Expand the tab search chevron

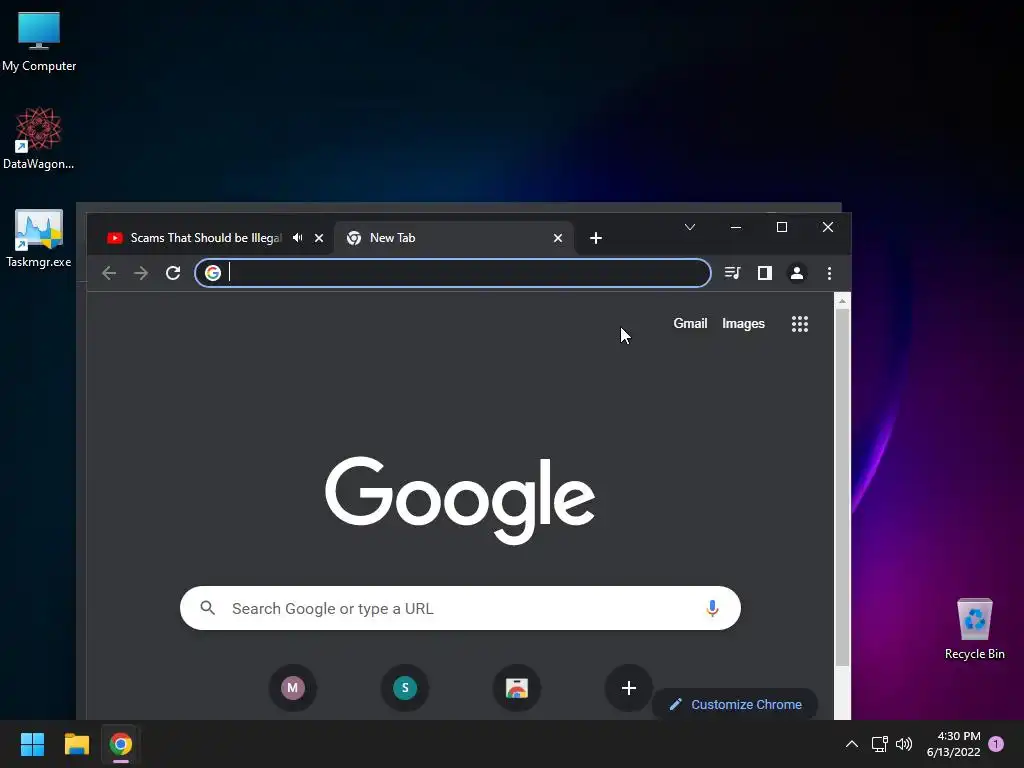tap(690, 227)
